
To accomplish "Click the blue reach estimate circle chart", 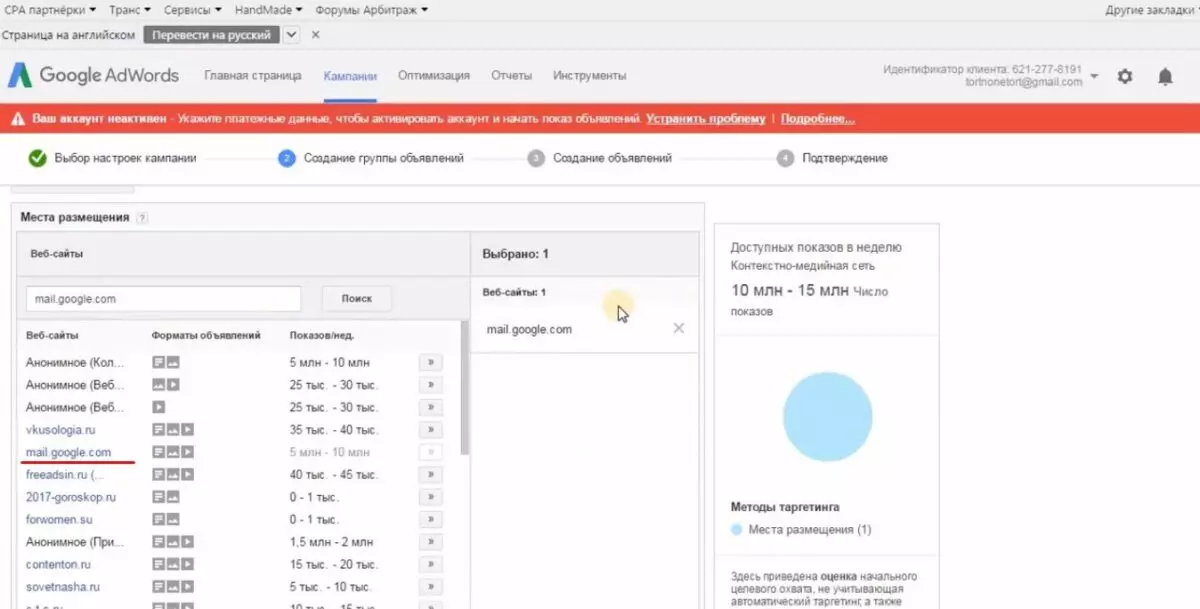I will (827, 417).
